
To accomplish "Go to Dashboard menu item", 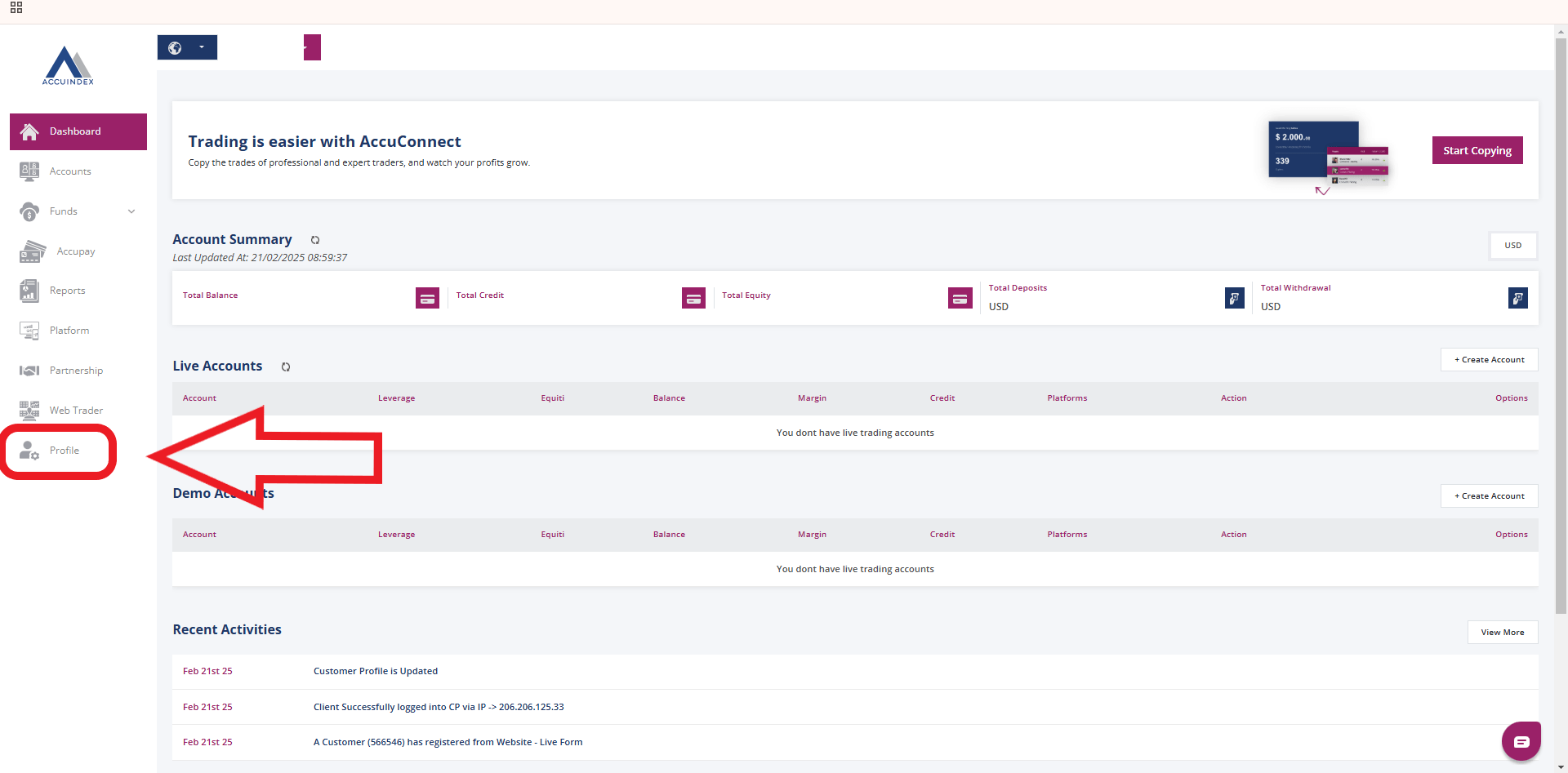I will (x=78, y=131).
